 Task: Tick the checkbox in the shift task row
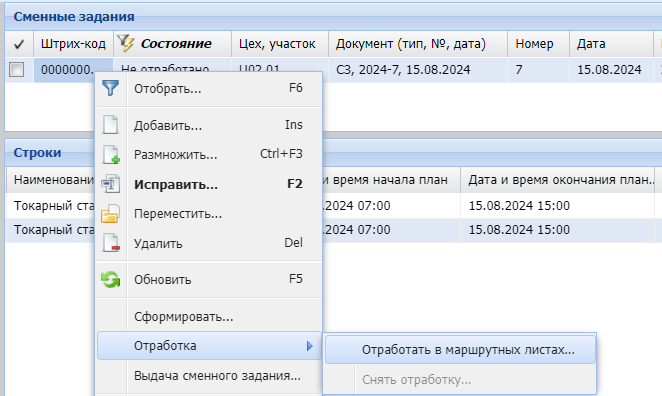pyautogui.click(x=16, y=69)
